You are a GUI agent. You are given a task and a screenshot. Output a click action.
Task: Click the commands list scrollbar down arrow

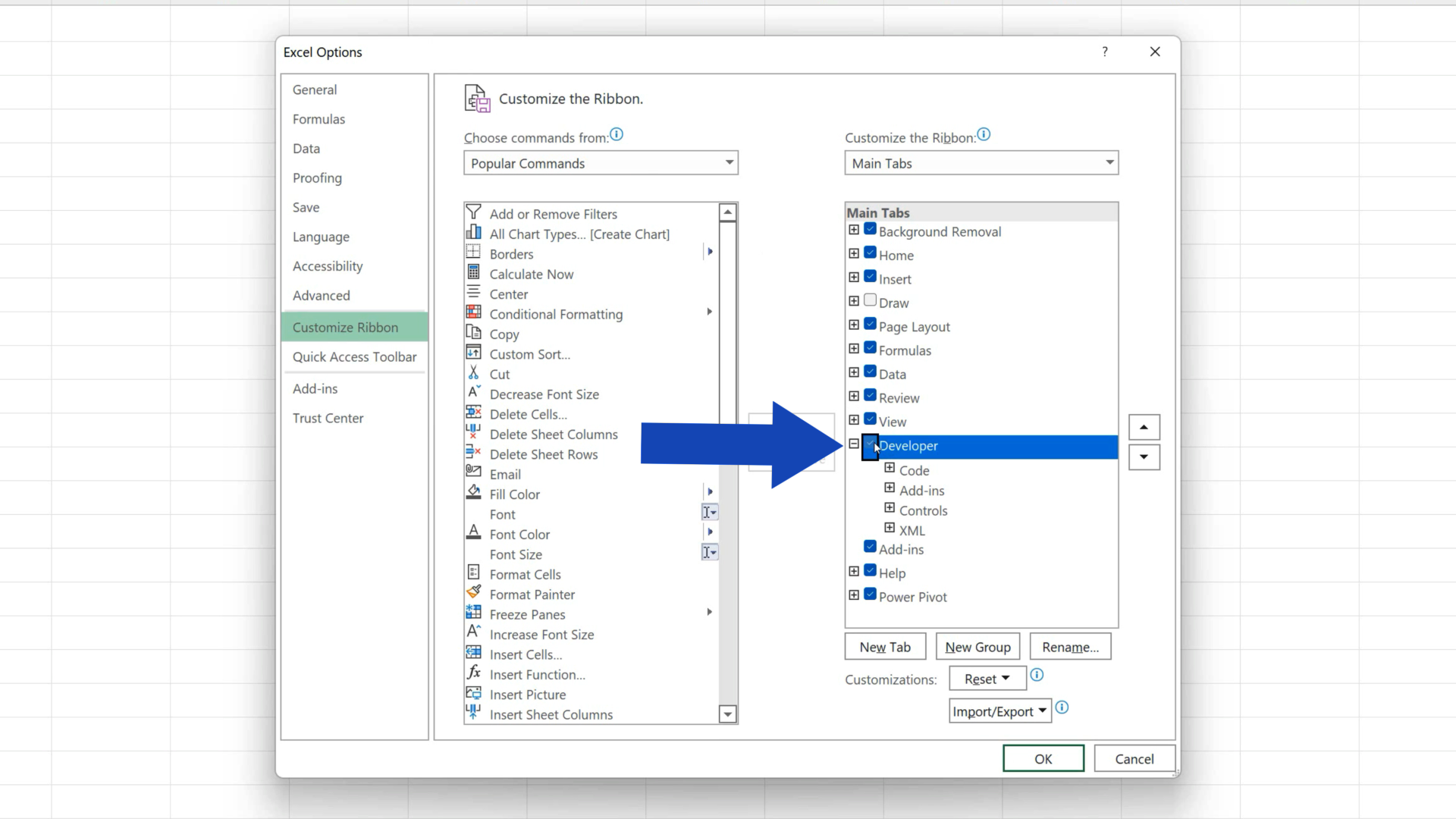(x=727, y=714)
